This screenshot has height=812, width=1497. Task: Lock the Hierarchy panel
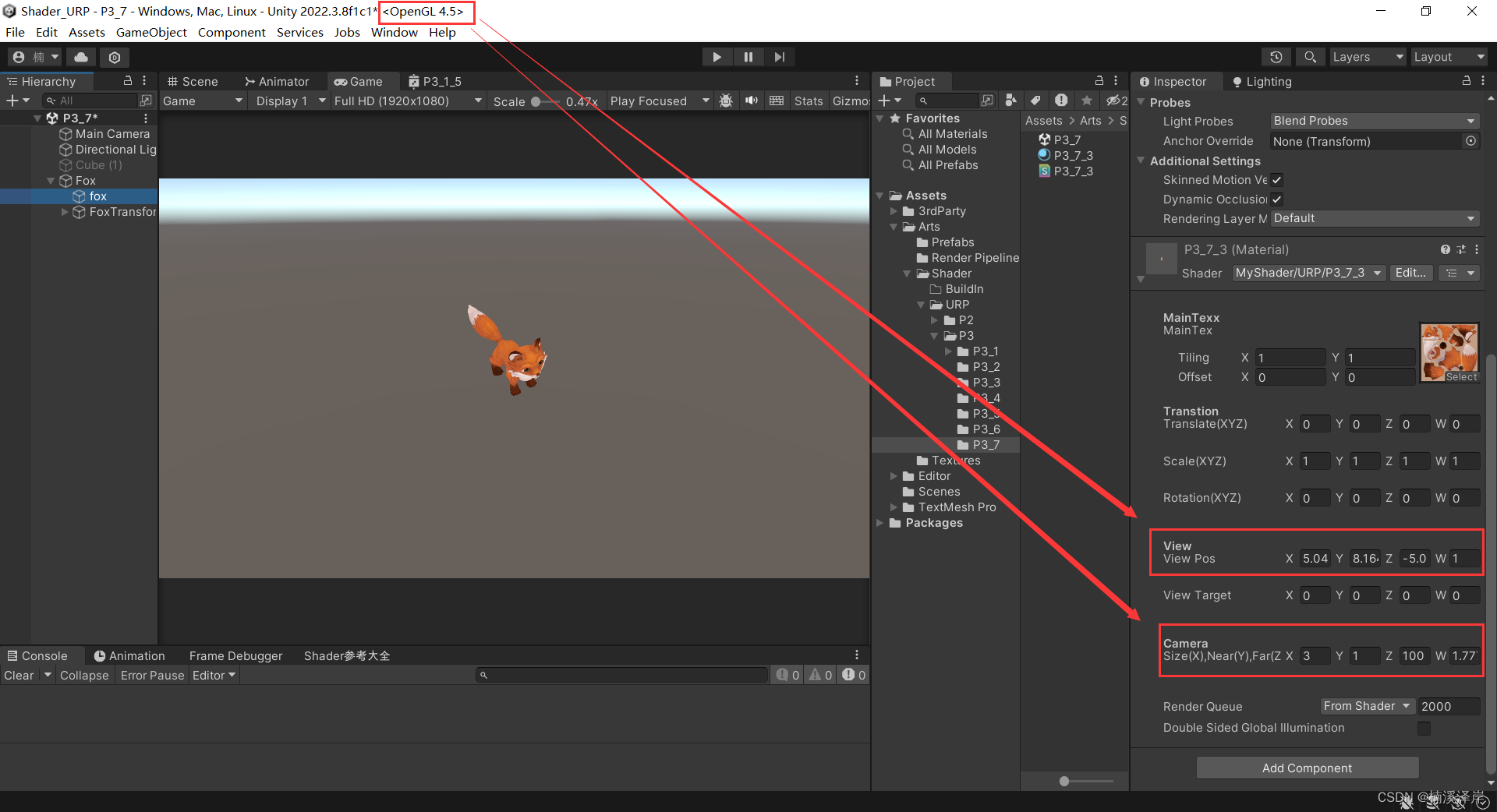coord(128,80)
